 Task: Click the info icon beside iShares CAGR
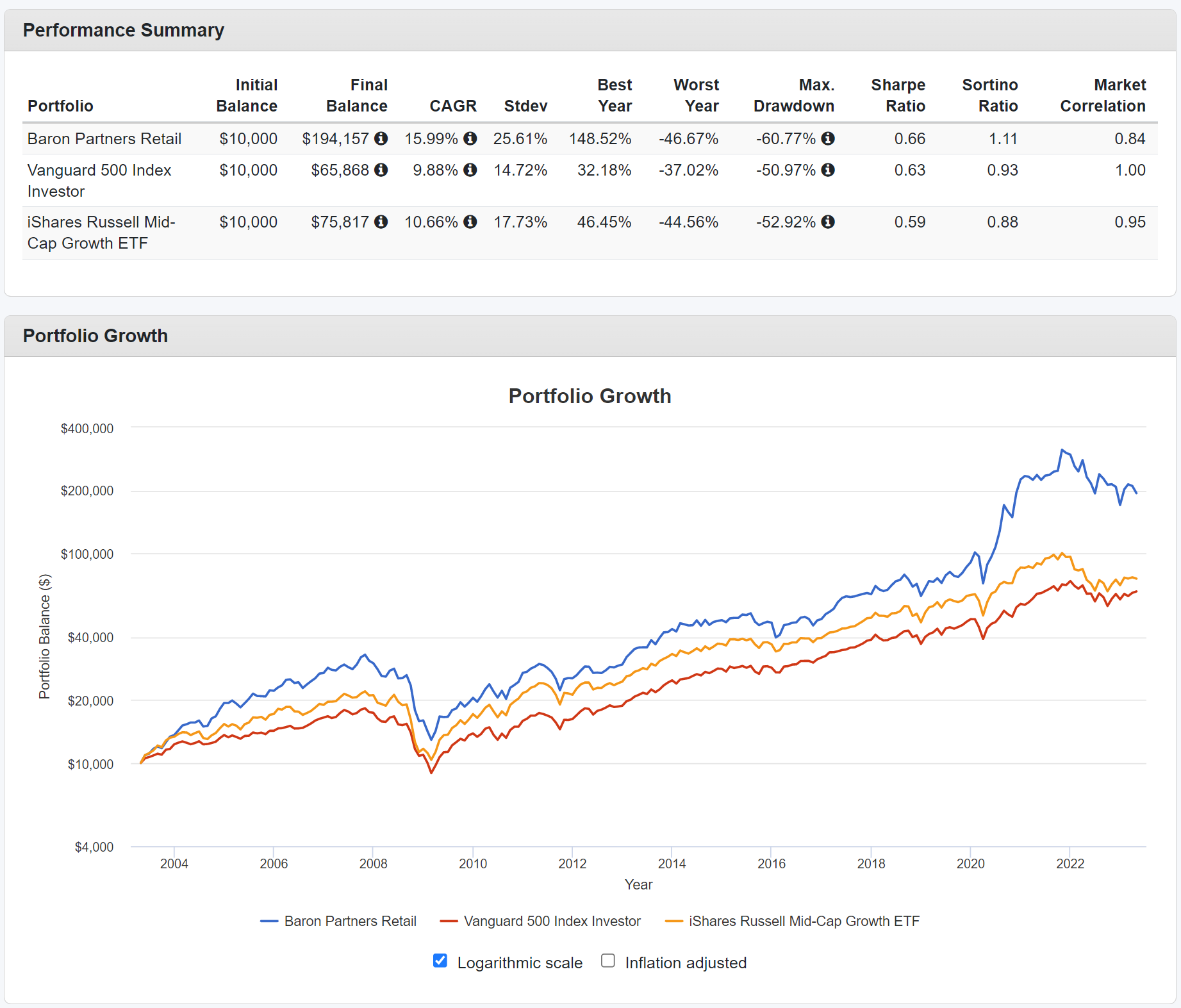[x=470, y=222]
